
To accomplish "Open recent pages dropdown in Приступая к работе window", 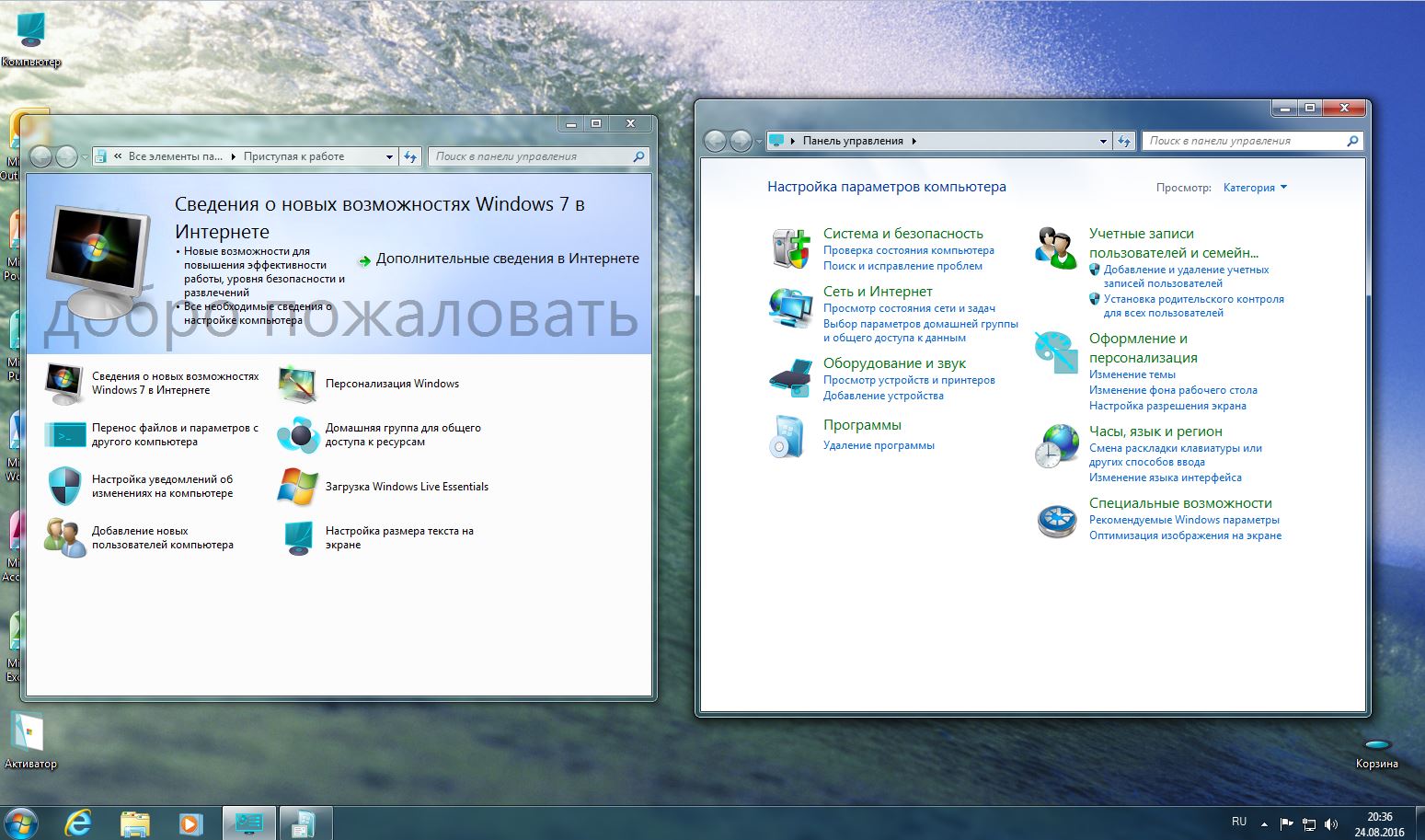I will pos(85,157).
